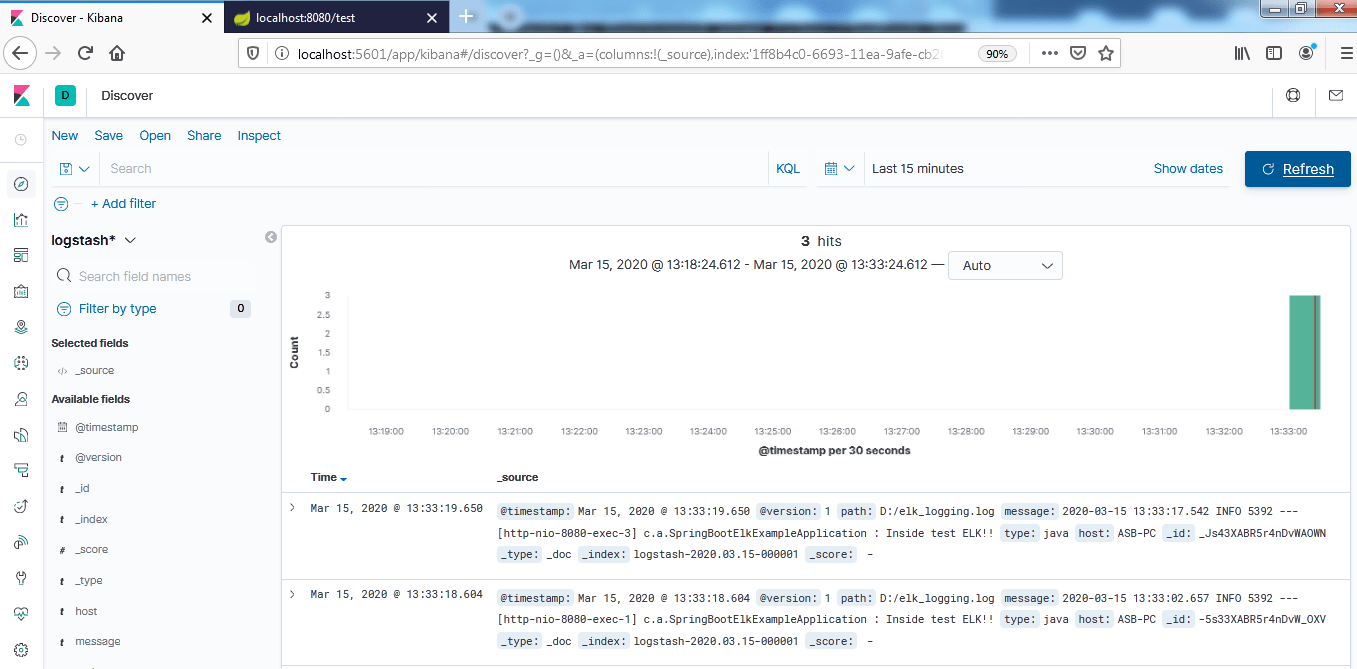This screenshot has height=669, width=1357.
Task: Open the Auto interval dropdown
Action: pos(1005,265)
